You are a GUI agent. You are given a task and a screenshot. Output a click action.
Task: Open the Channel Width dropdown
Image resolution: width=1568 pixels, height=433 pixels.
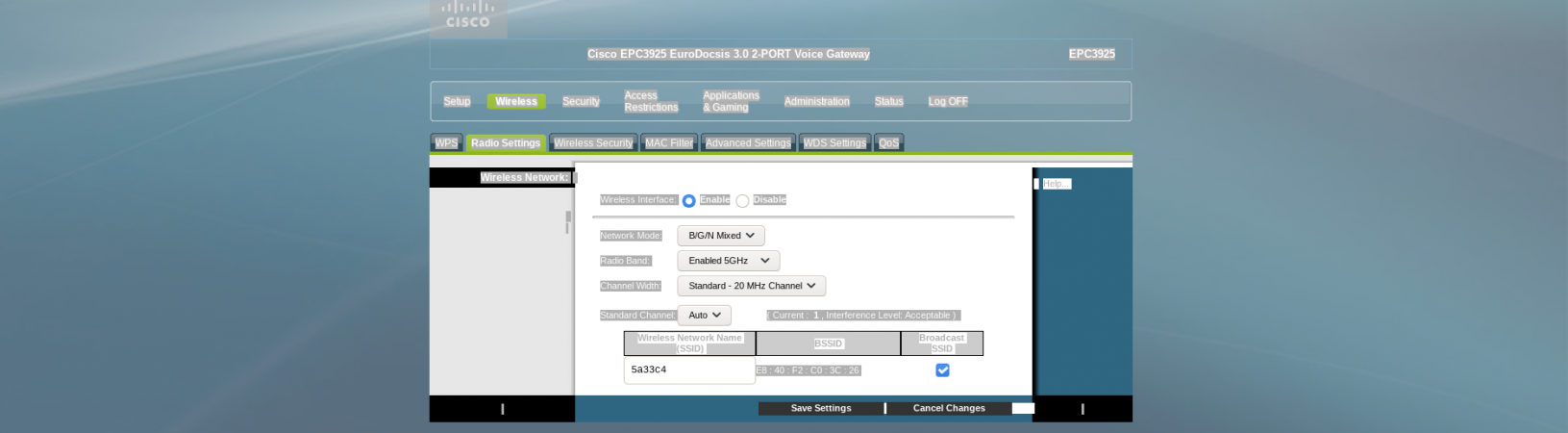click(752, 286)
